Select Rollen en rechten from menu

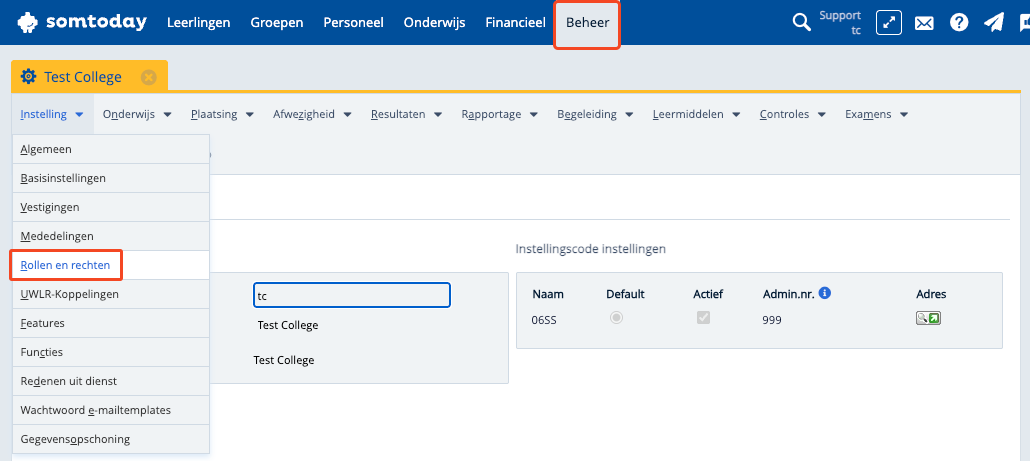point(66,265)
